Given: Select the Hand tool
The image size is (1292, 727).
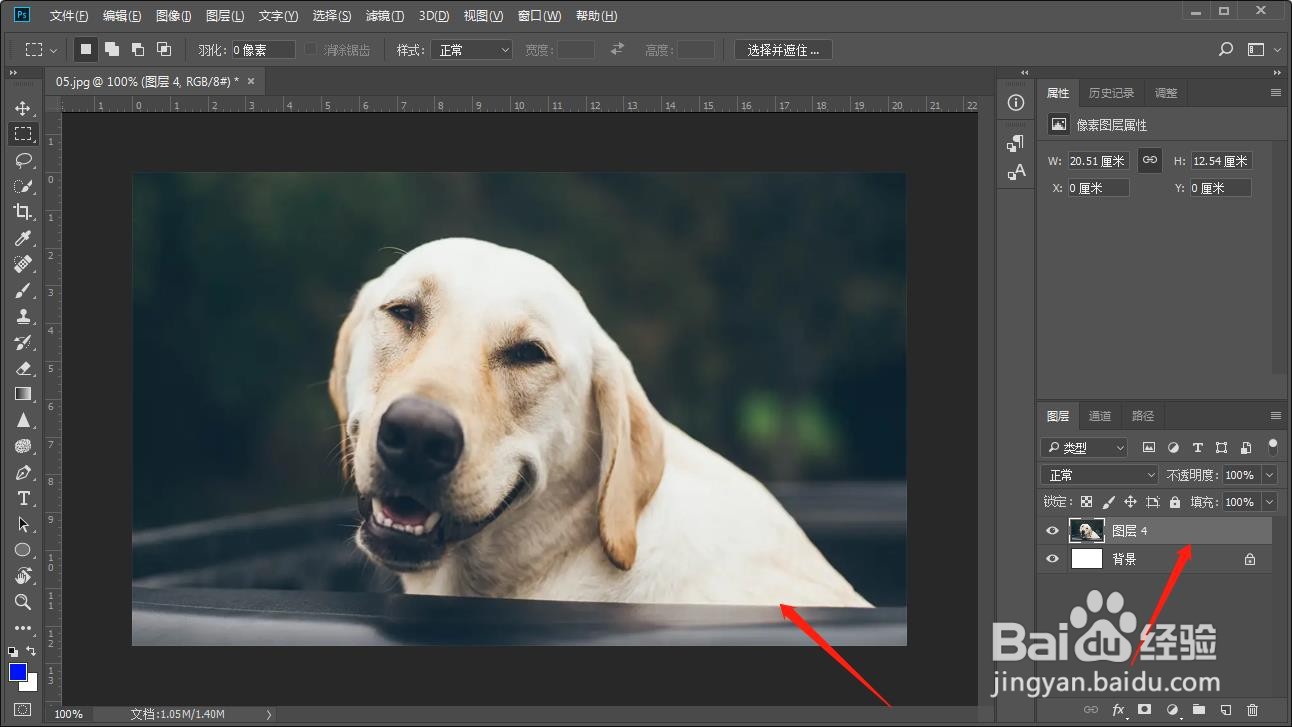Looking at the screenshot, I should pyautogui.click(x=22, y=576).
